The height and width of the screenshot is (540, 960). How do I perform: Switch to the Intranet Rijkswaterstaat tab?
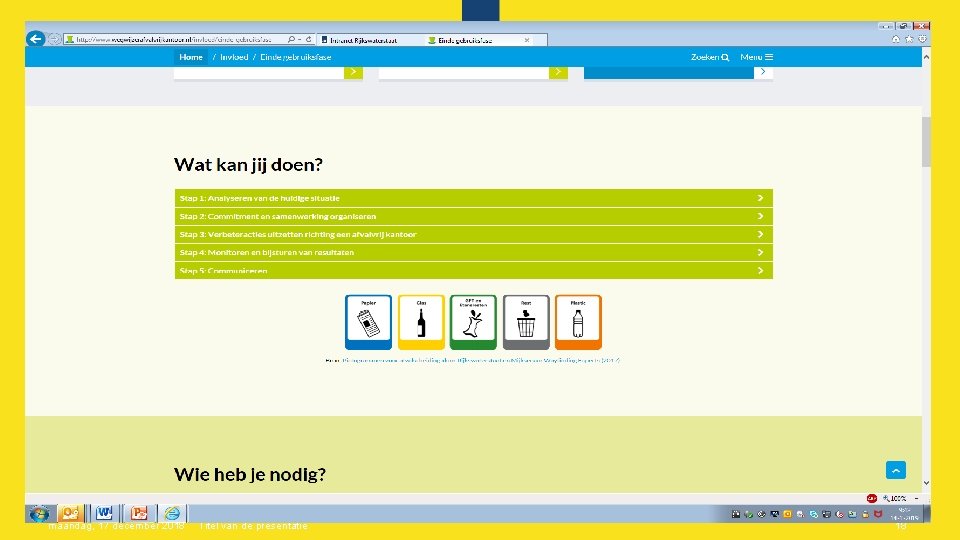pos(370,40)
